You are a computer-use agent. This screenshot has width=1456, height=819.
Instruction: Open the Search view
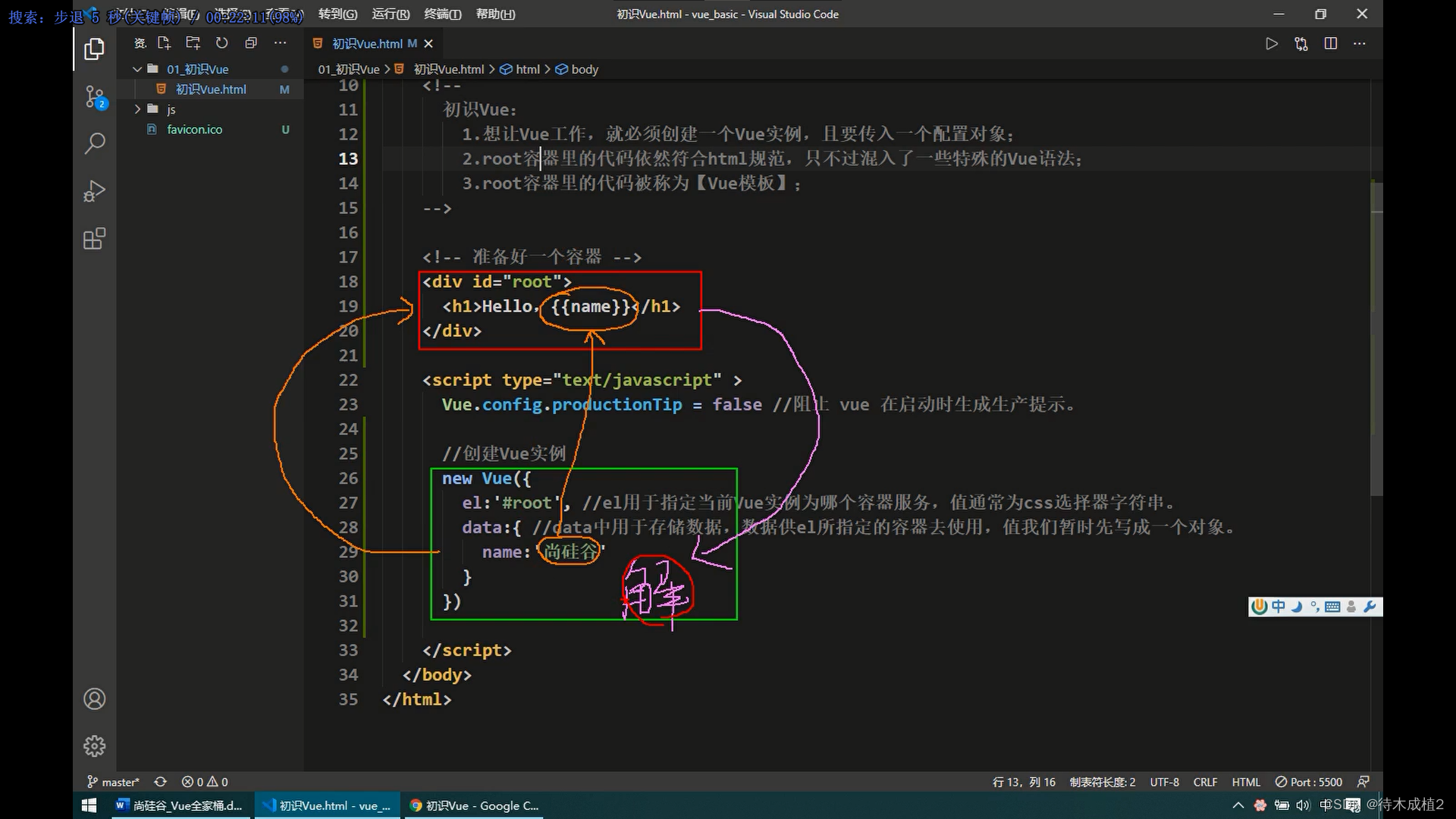[94, 143]
